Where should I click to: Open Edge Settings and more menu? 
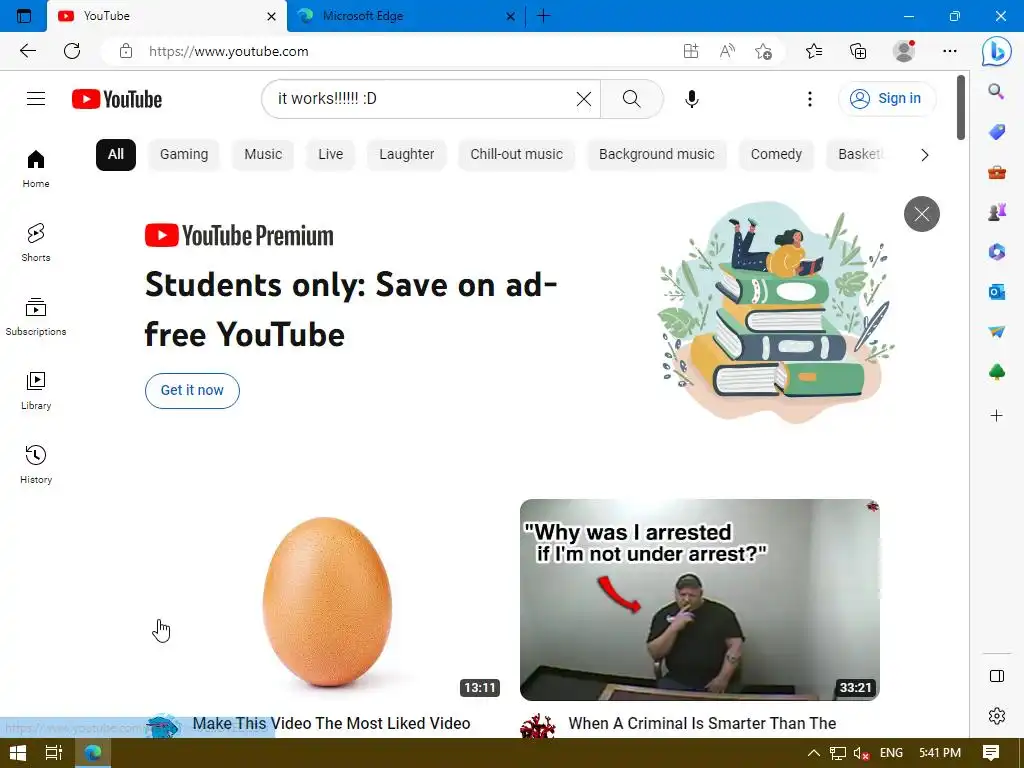click(x=950, y=51)
